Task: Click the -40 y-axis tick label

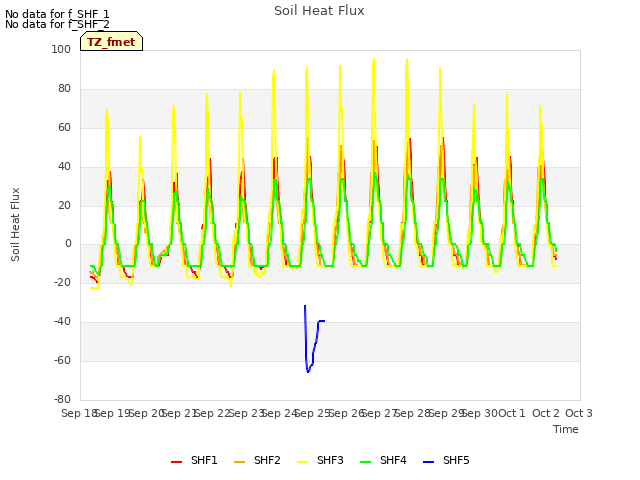Action: pyautogui.click(x=62, y=322)
